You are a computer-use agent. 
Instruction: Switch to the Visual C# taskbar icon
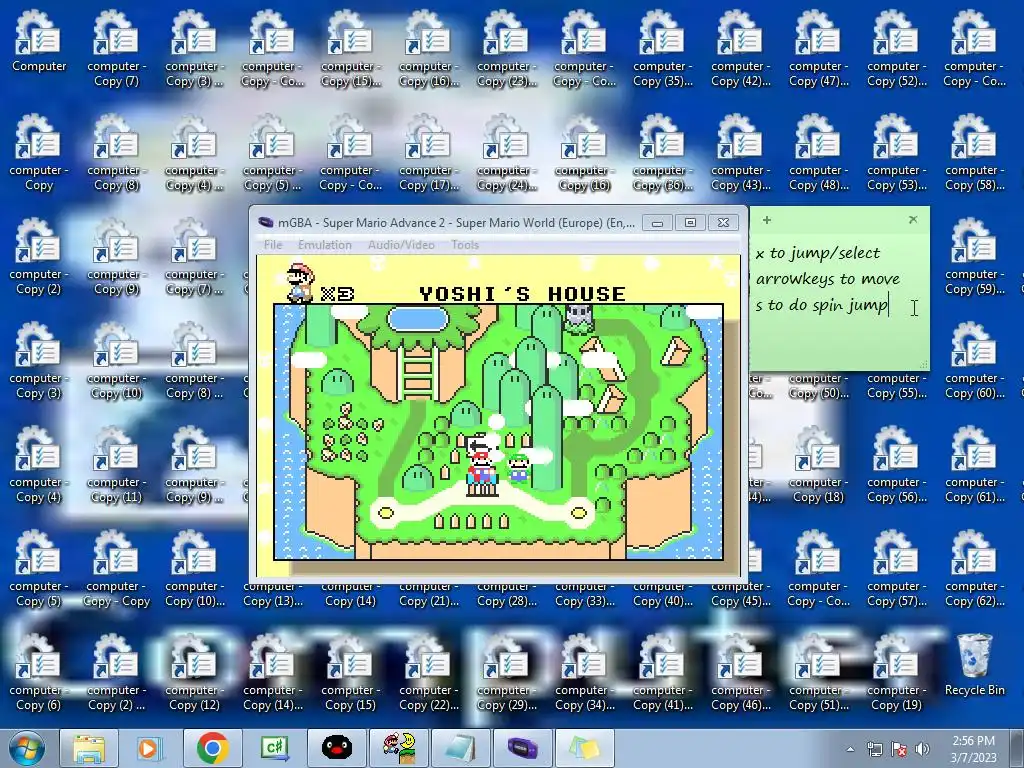click(x=274, y=748)
